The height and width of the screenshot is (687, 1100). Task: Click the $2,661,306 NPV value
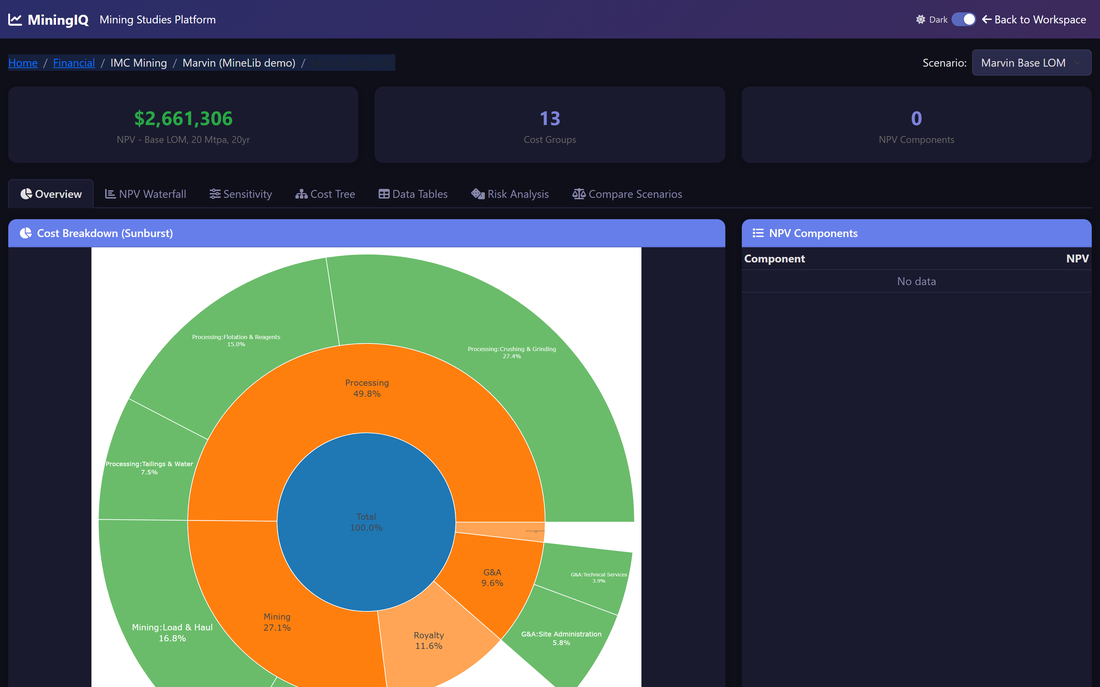[183, 118]
